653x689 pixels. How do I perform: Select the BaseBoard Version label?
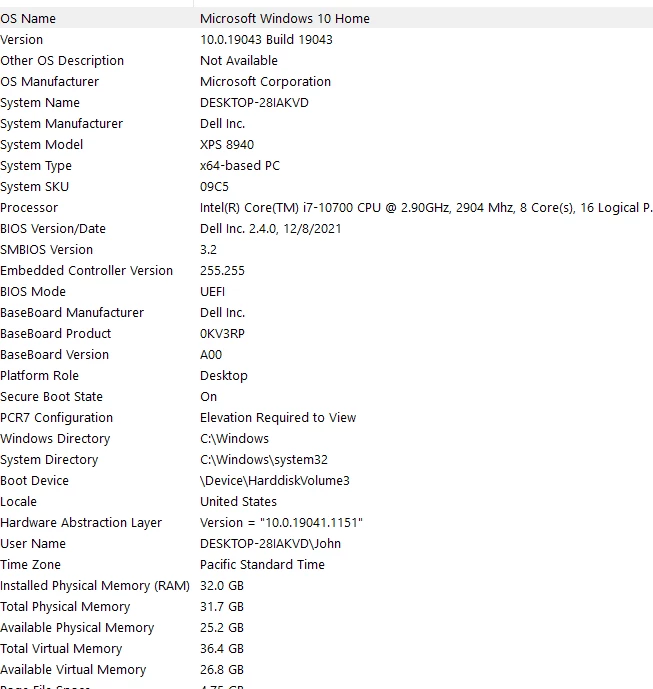[x=54, y=355]
